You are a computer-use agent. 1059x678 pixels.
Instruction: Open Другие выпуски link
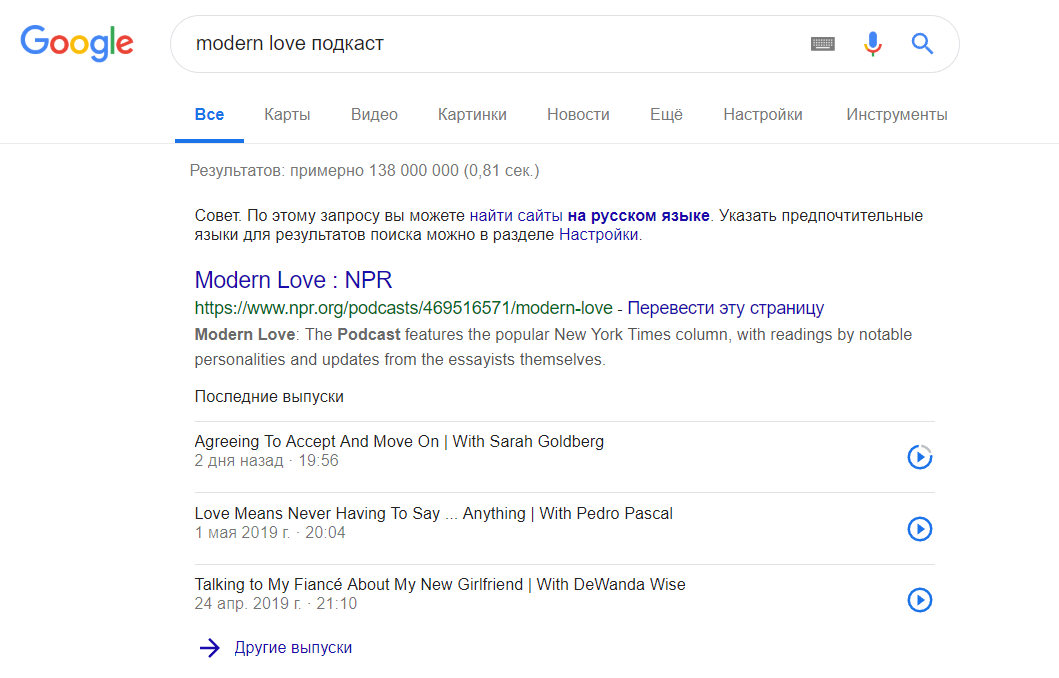pos(293,648)
